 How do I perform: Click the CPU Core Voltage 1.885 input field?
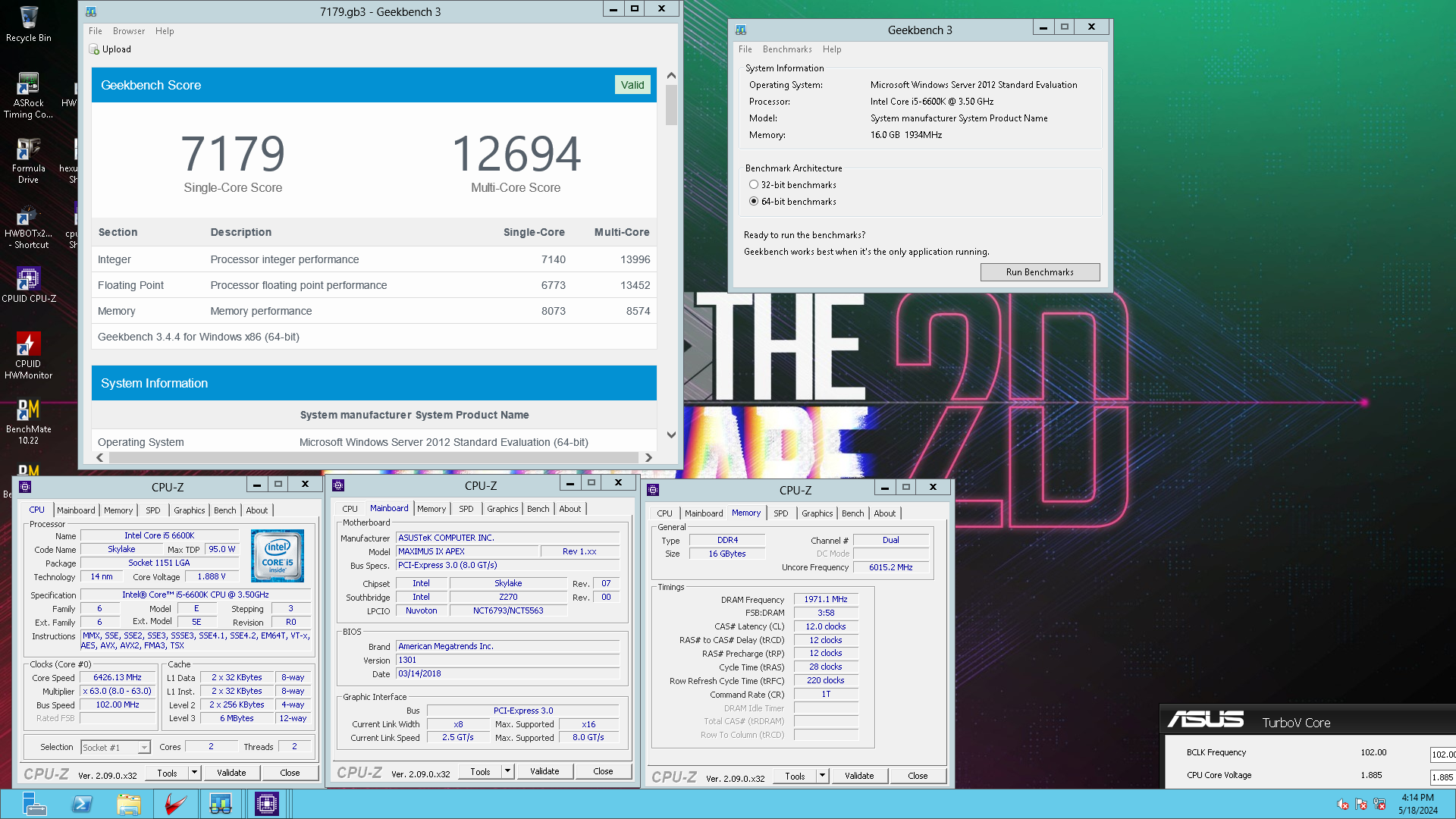[x=1442, y=777]
